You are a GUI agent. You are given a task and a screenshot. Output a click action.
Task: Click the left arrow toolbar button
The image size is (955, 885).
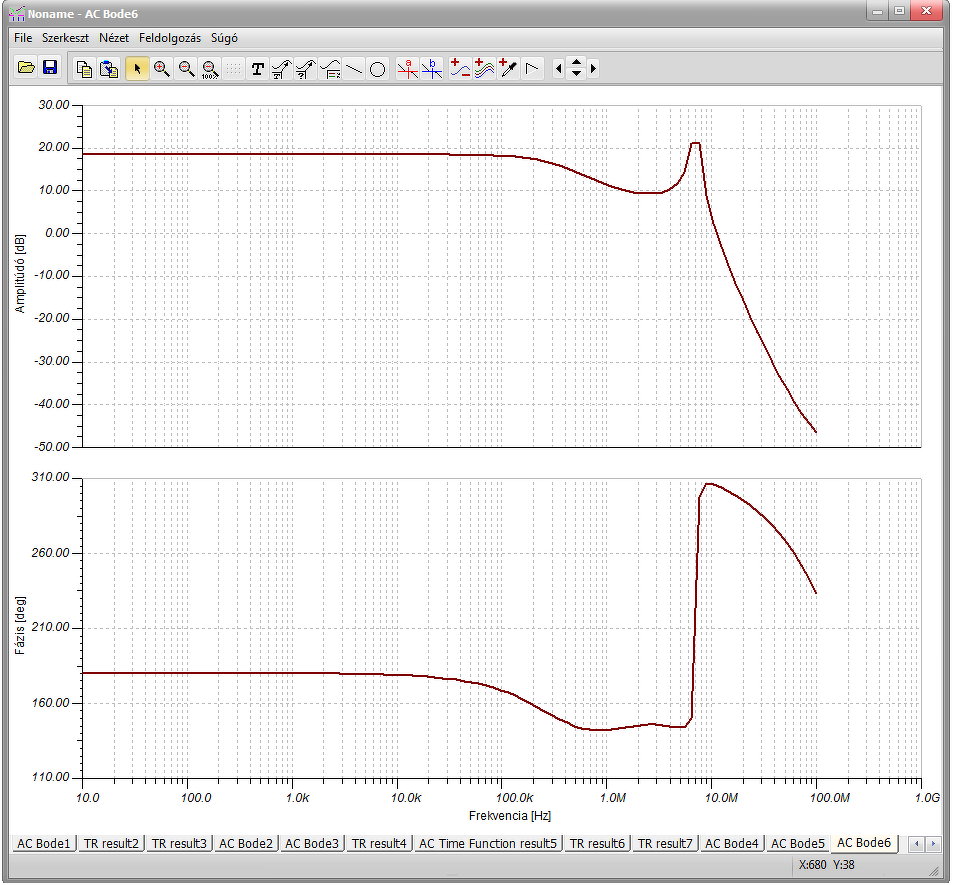(558, 69)
